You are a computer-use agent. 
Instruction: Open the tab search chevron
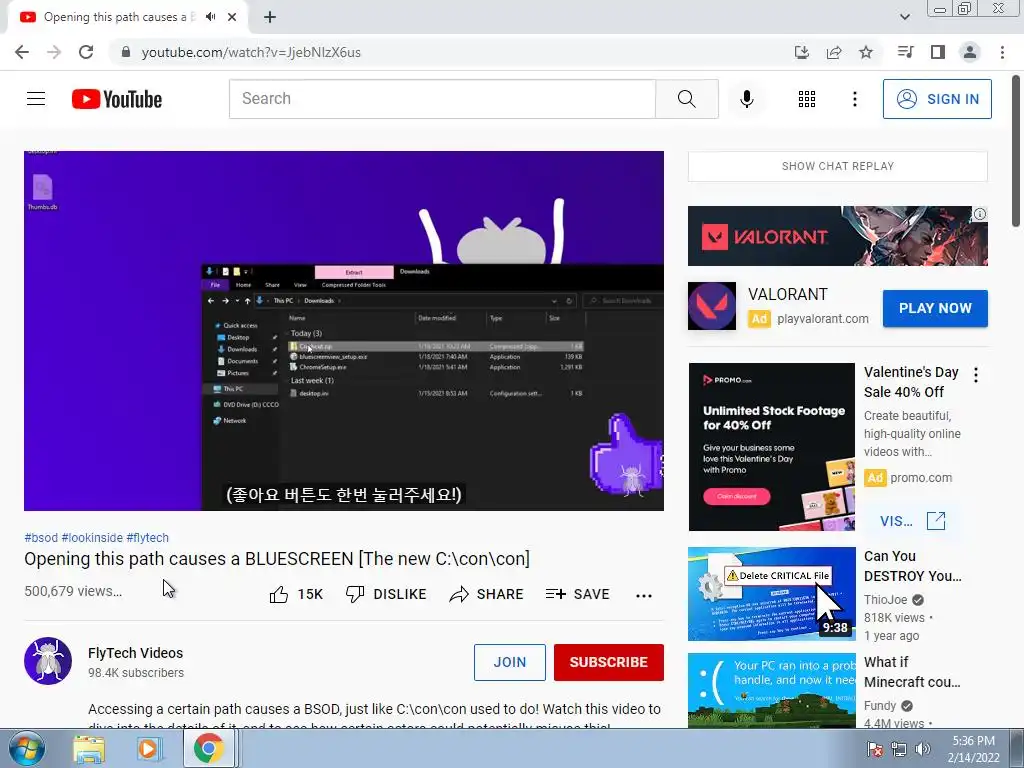905,17
